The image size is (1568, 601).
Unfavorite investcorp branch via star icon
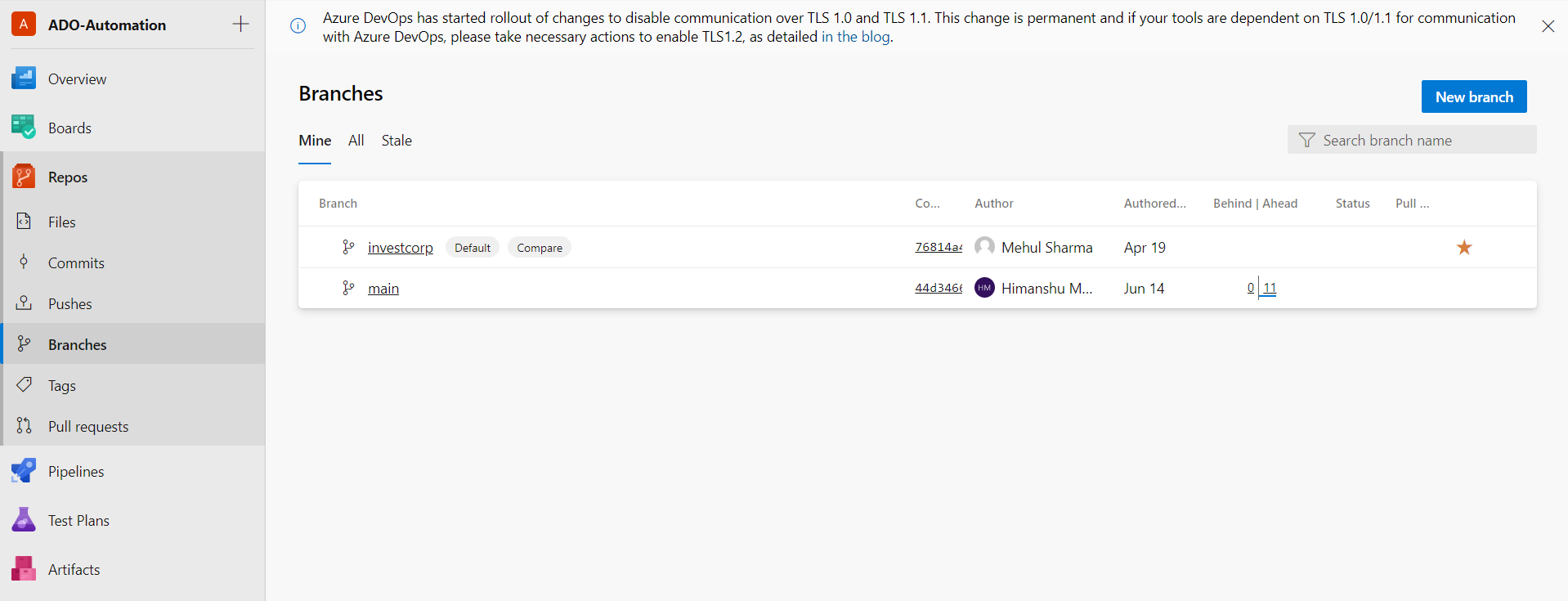(1464, 247)
